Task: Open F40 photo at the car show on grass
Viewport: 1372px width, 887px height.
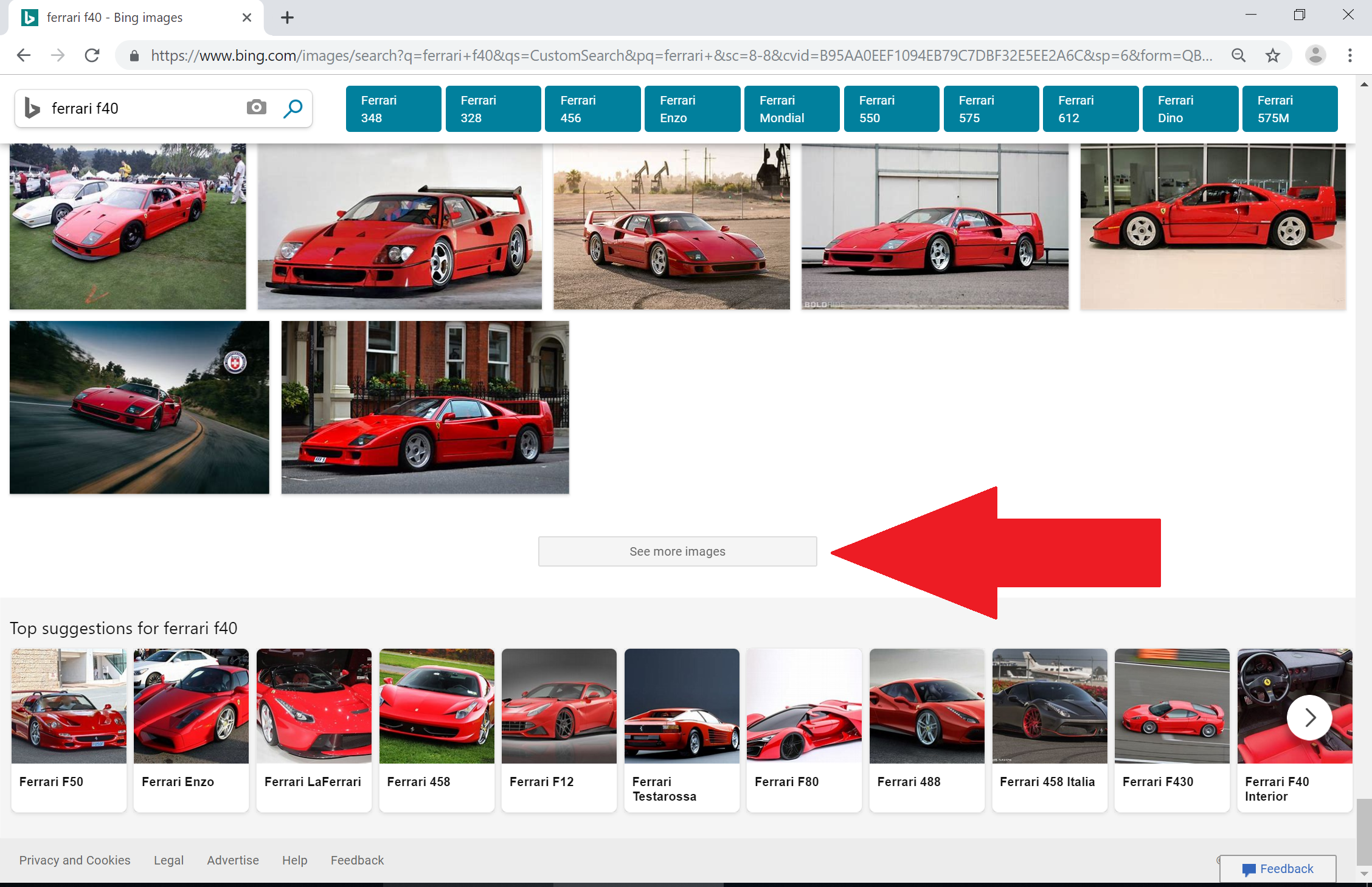Action: pyautogui.click(x=128, y=226)
